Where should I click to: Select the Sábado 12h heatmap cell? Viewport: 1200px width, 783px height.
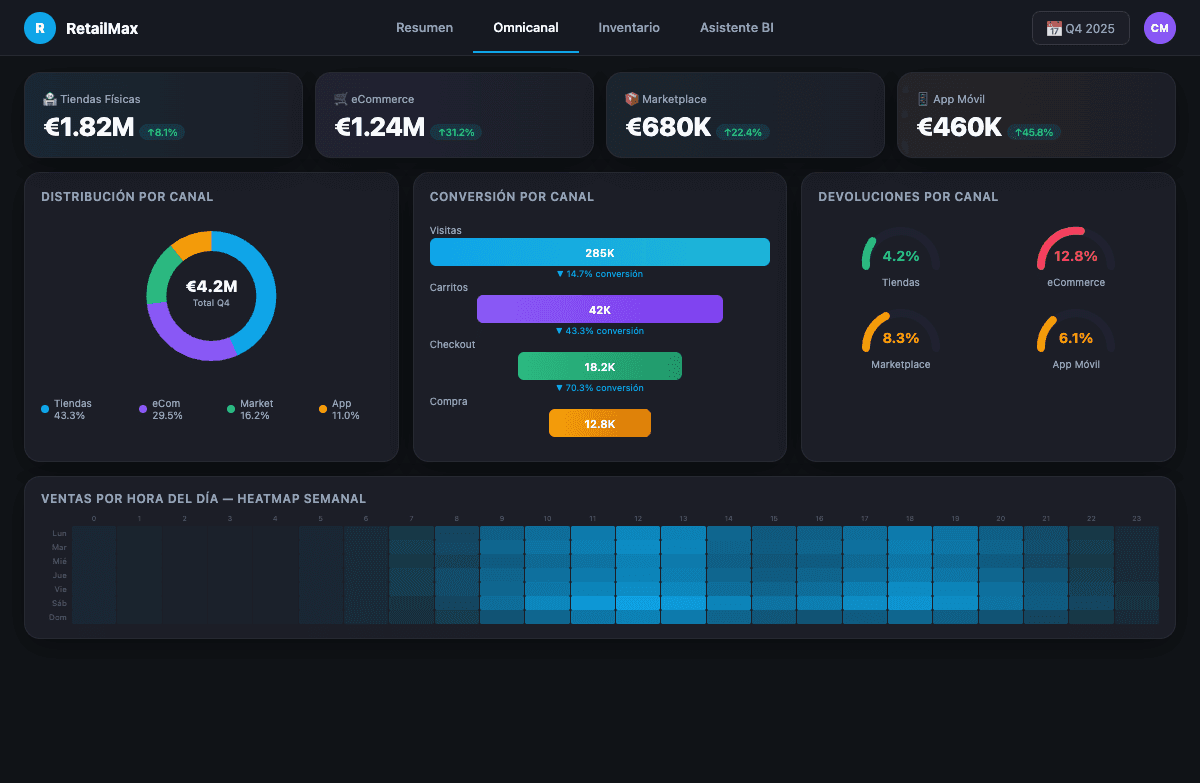coord(637,603)
